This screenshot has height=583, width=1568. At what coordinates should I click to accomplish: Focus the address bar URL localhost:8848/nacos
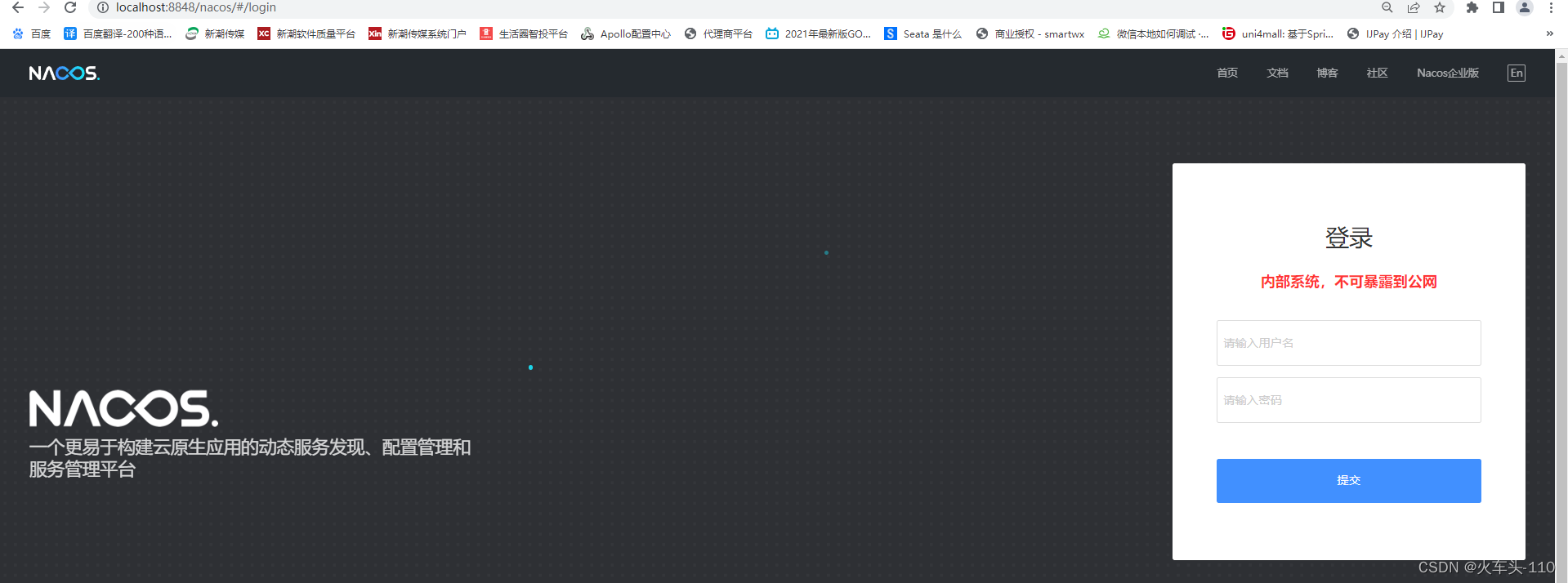[196, 7]
